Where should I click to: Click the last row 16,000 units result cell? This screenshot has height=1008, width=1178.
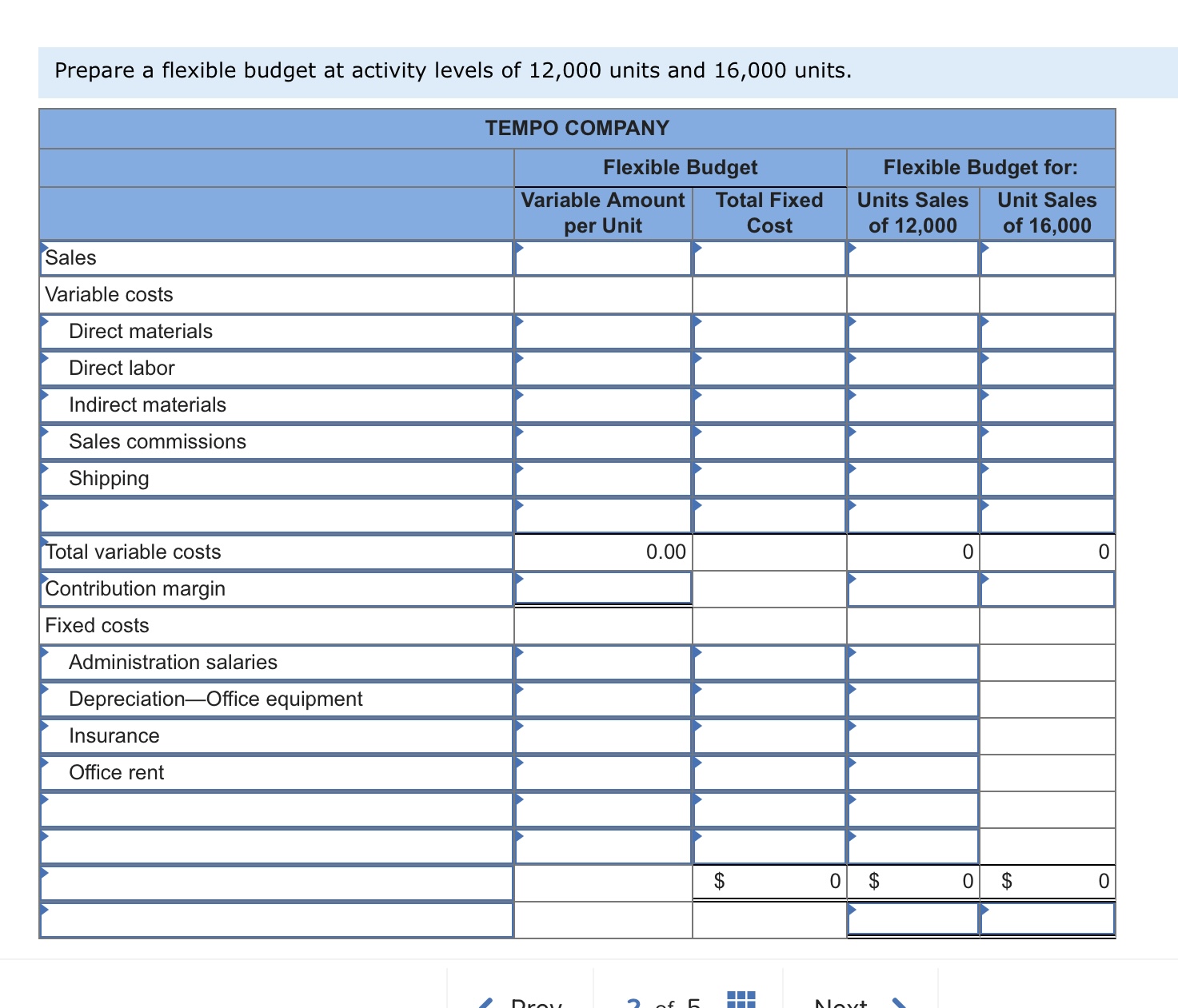click(x=1048, y=919)
